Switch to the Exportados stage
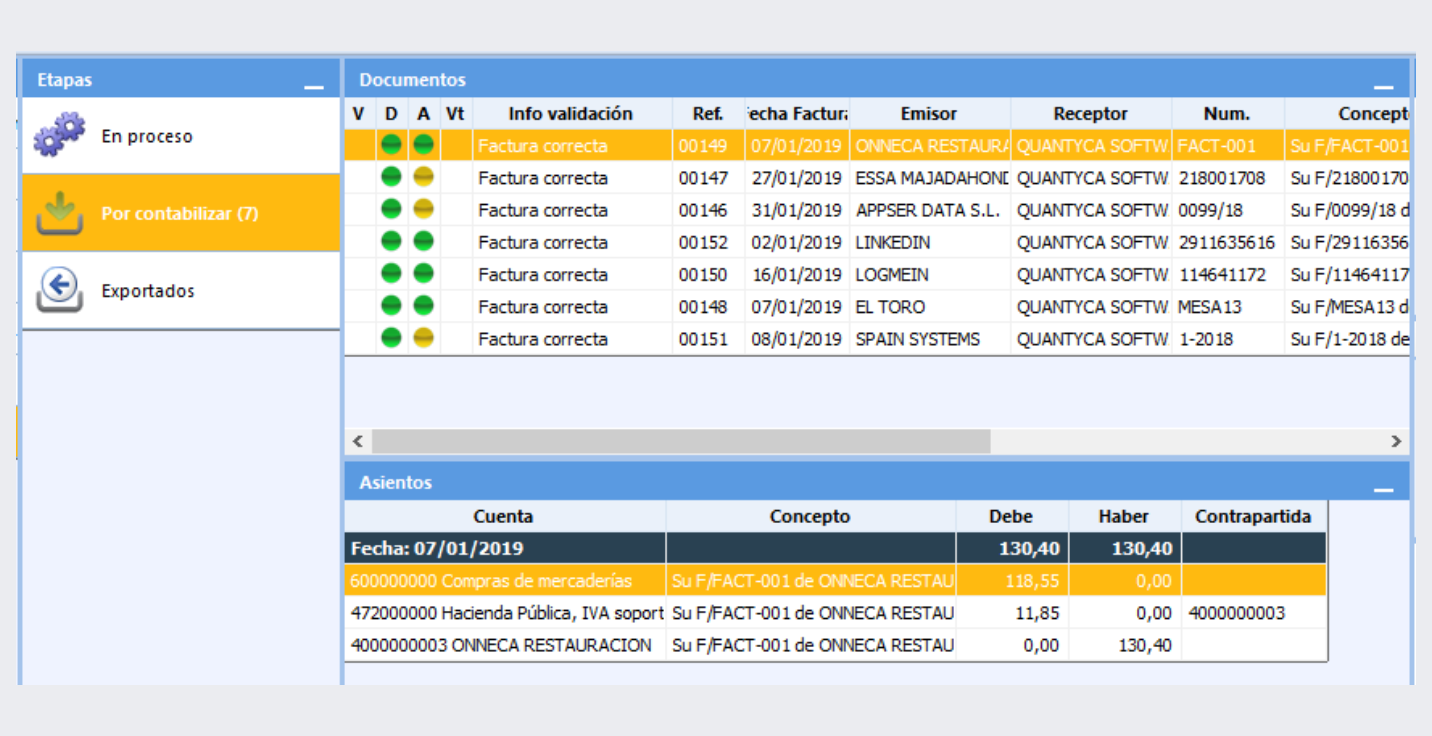Screen dimensions: 1432x736 [148, 291]
